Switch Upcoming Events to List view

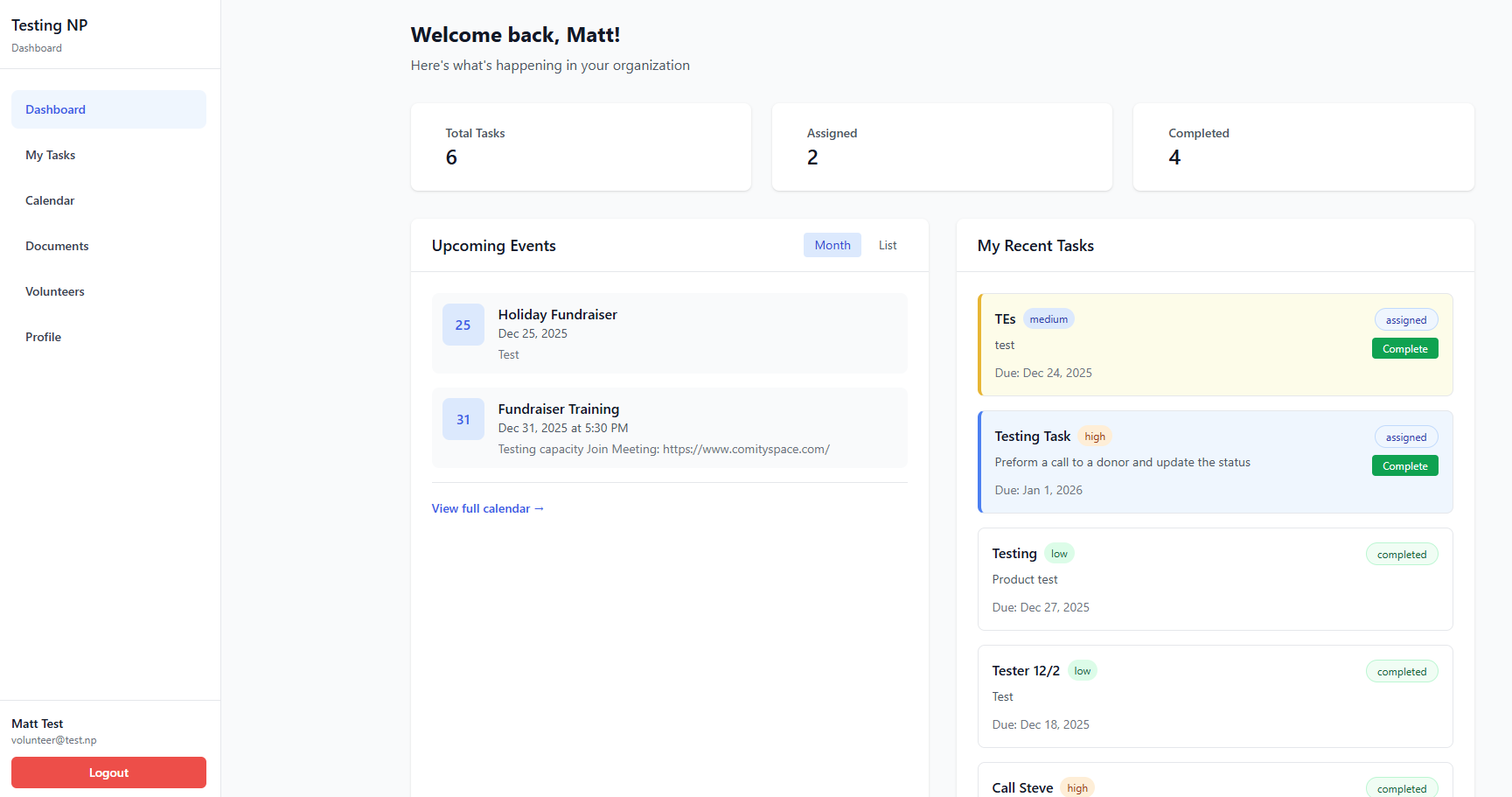887,245
